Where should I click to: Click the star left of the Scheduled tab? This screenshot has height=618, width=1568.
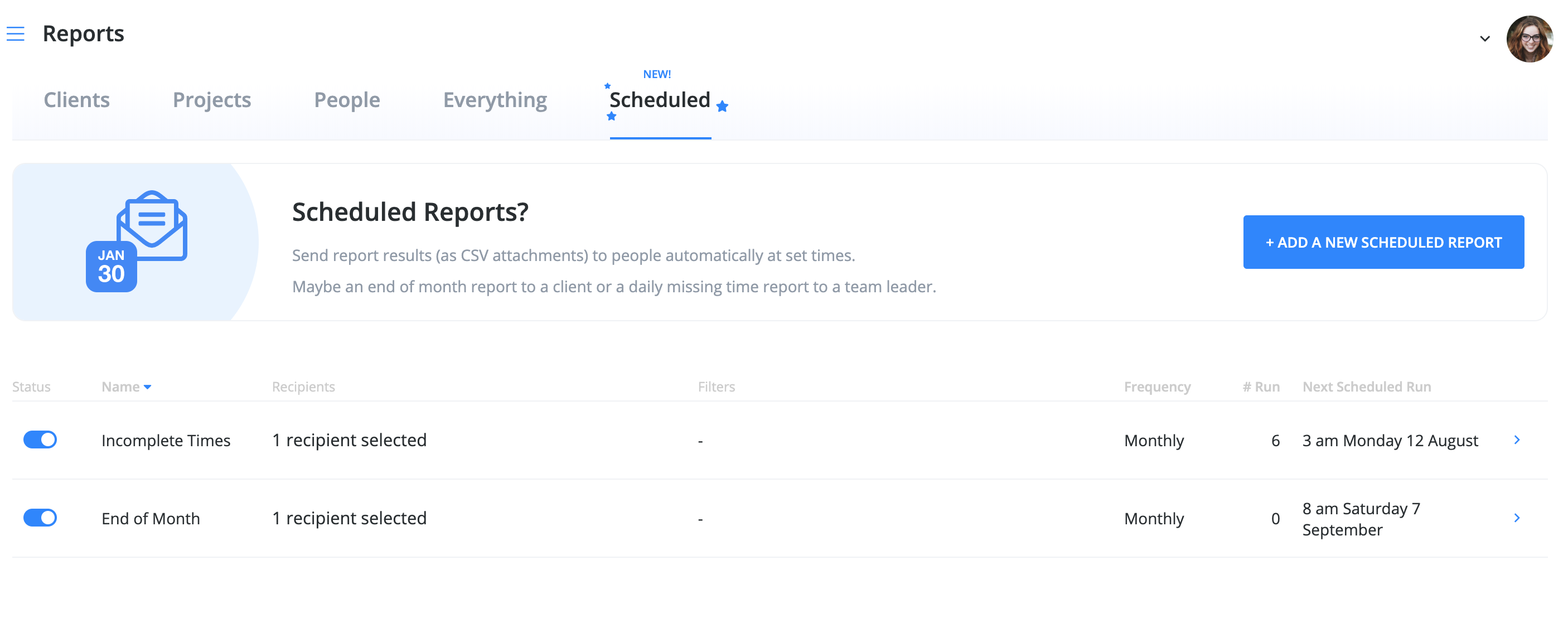[x=606, y=86]
